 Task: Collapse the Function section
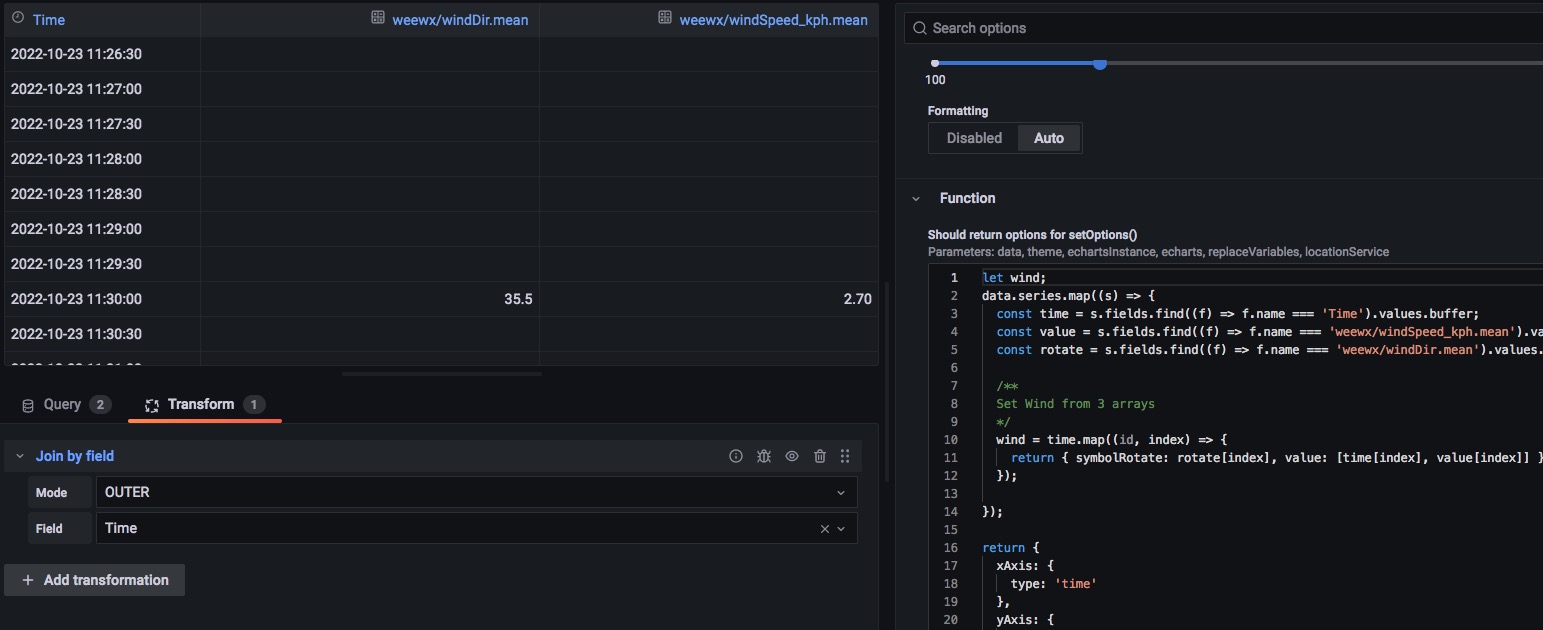point(916,198)
